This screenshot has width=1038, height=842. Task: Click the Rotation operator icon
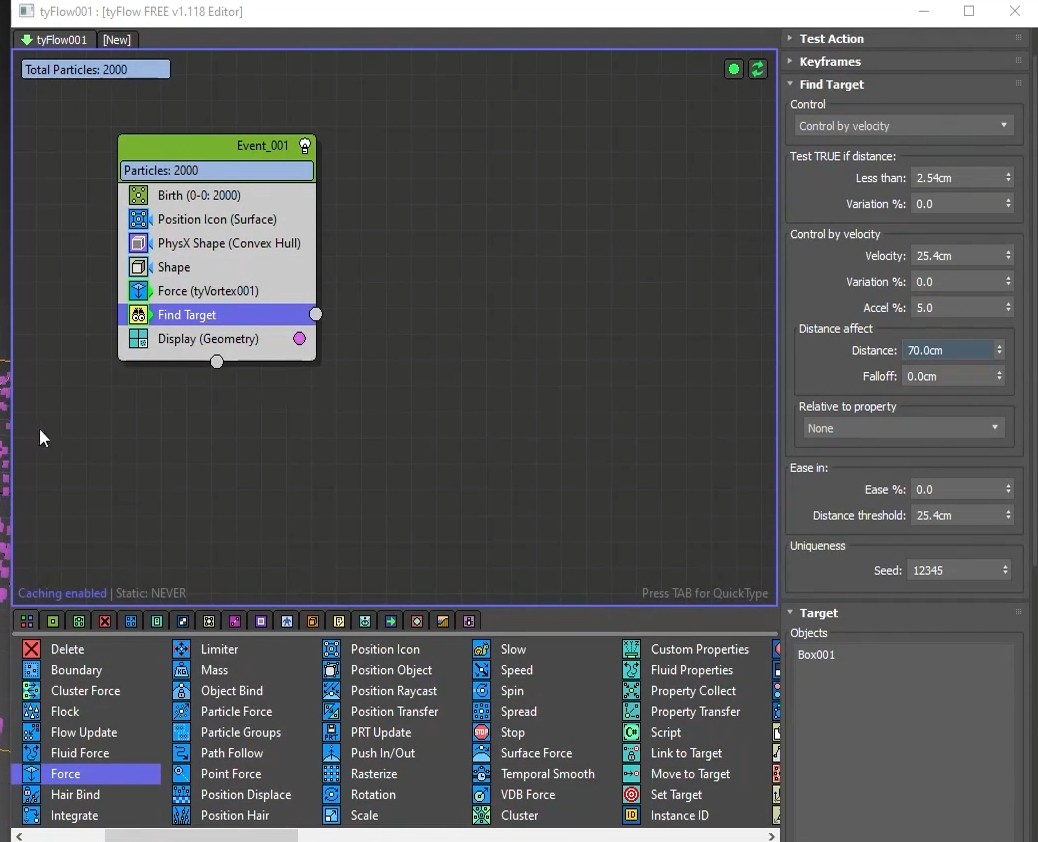331,795
